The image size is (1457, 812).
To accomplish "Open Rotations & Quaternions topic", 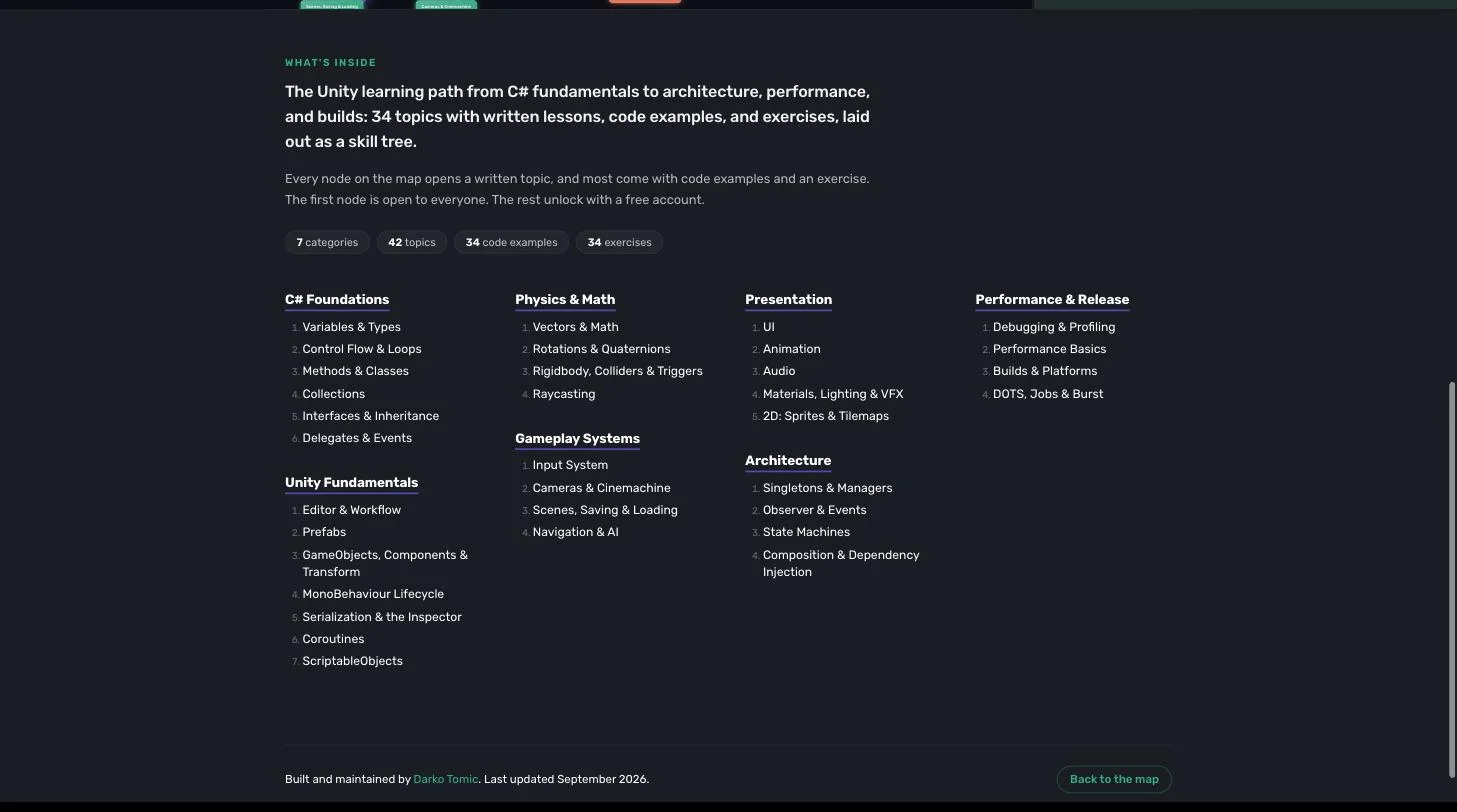I will [601, 349].
